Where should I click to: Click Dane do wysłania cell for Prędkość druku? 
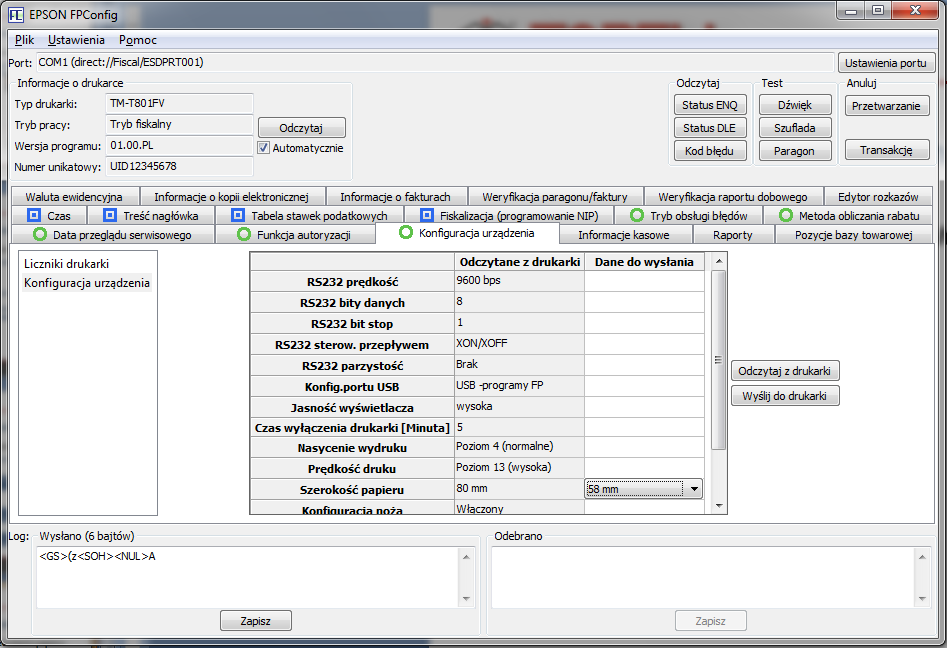tap(644, 468)
